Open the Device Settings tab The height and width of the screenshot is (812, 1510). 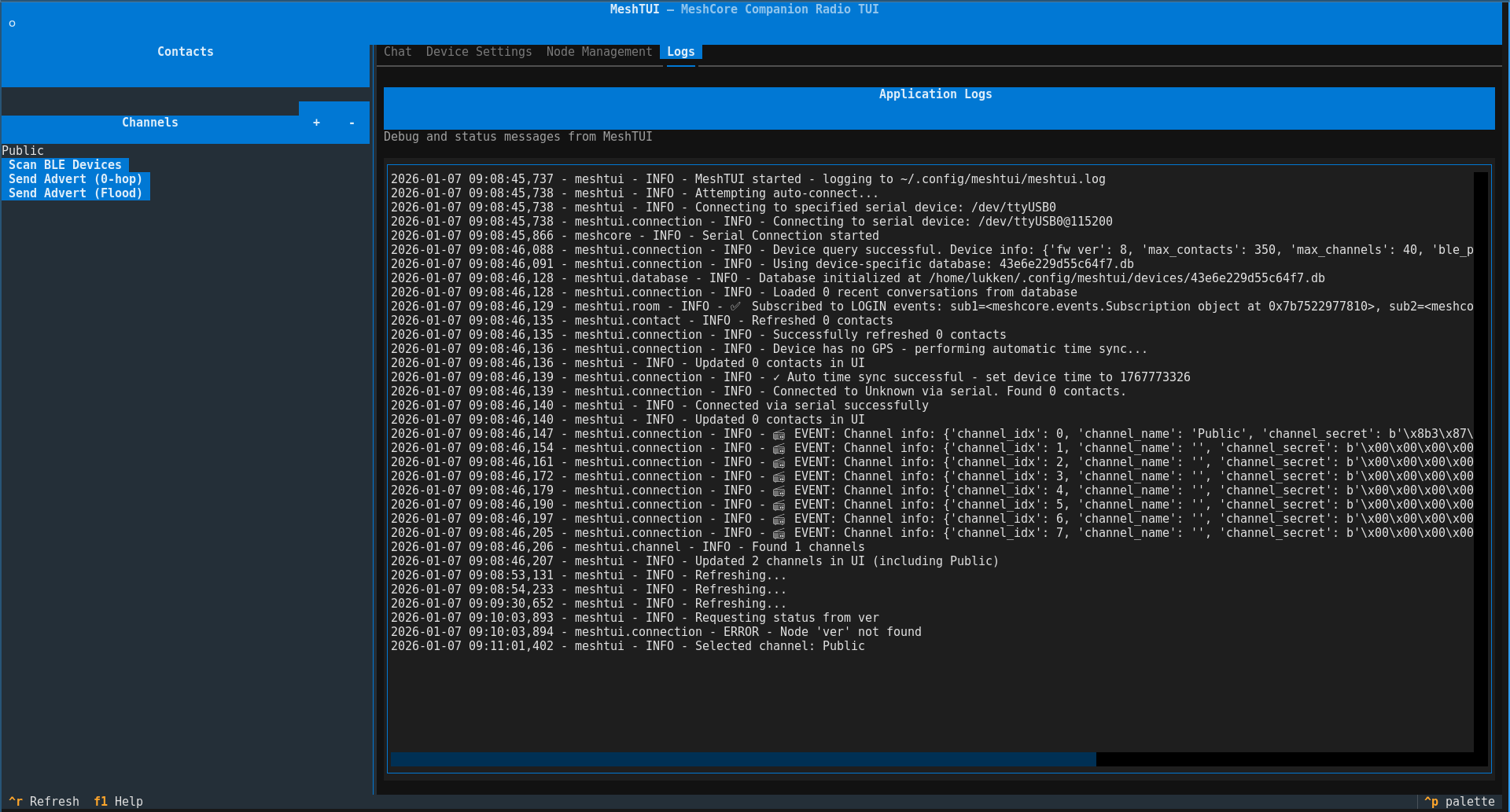[x=478, y=52]
